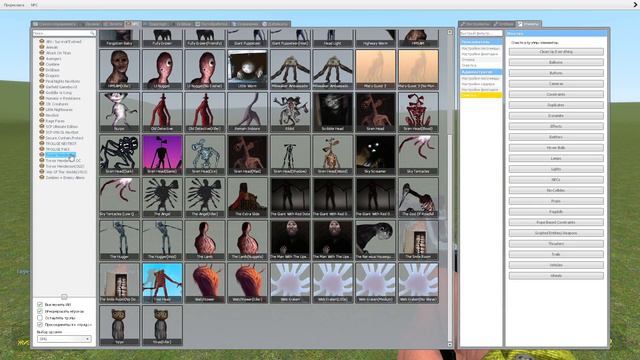Click the Constraints cleanup button
The width and height of the screenshot is (640, 360).
coord(556,94)
